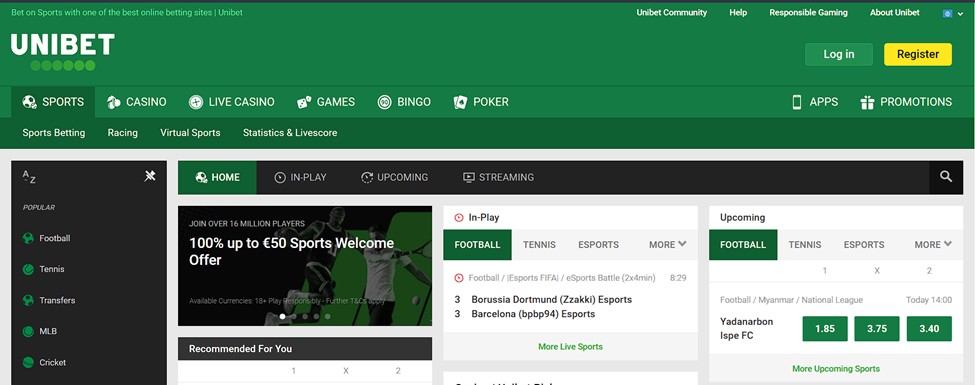Viewport: 975px width, 385px height.
Task: Select odds 3.40 for Ispe FC
Action: [929, 328]
